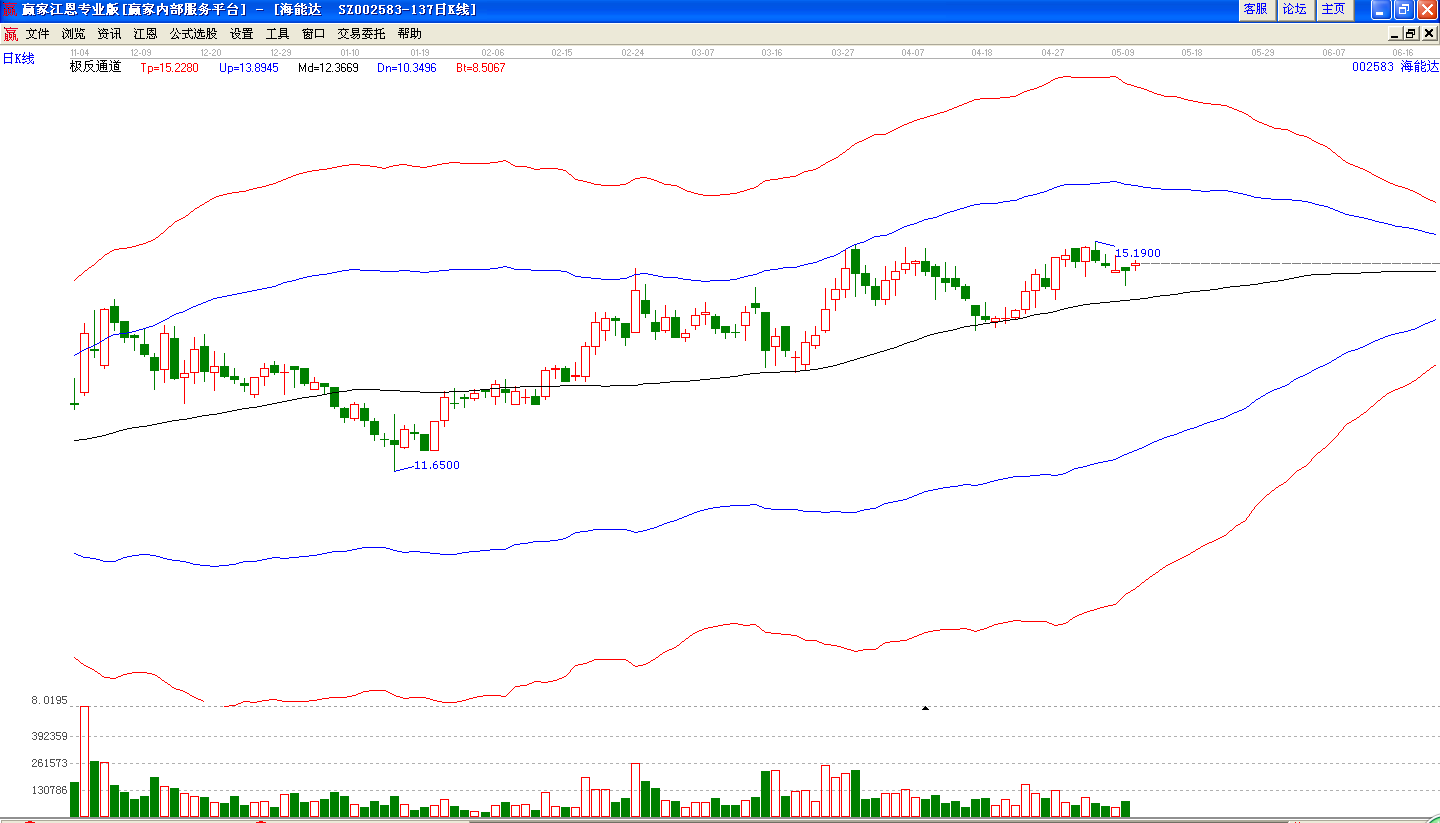1440x823 pixels.
Task: Click the 03-27 date on time axis
Action: (x=843, y=52)
